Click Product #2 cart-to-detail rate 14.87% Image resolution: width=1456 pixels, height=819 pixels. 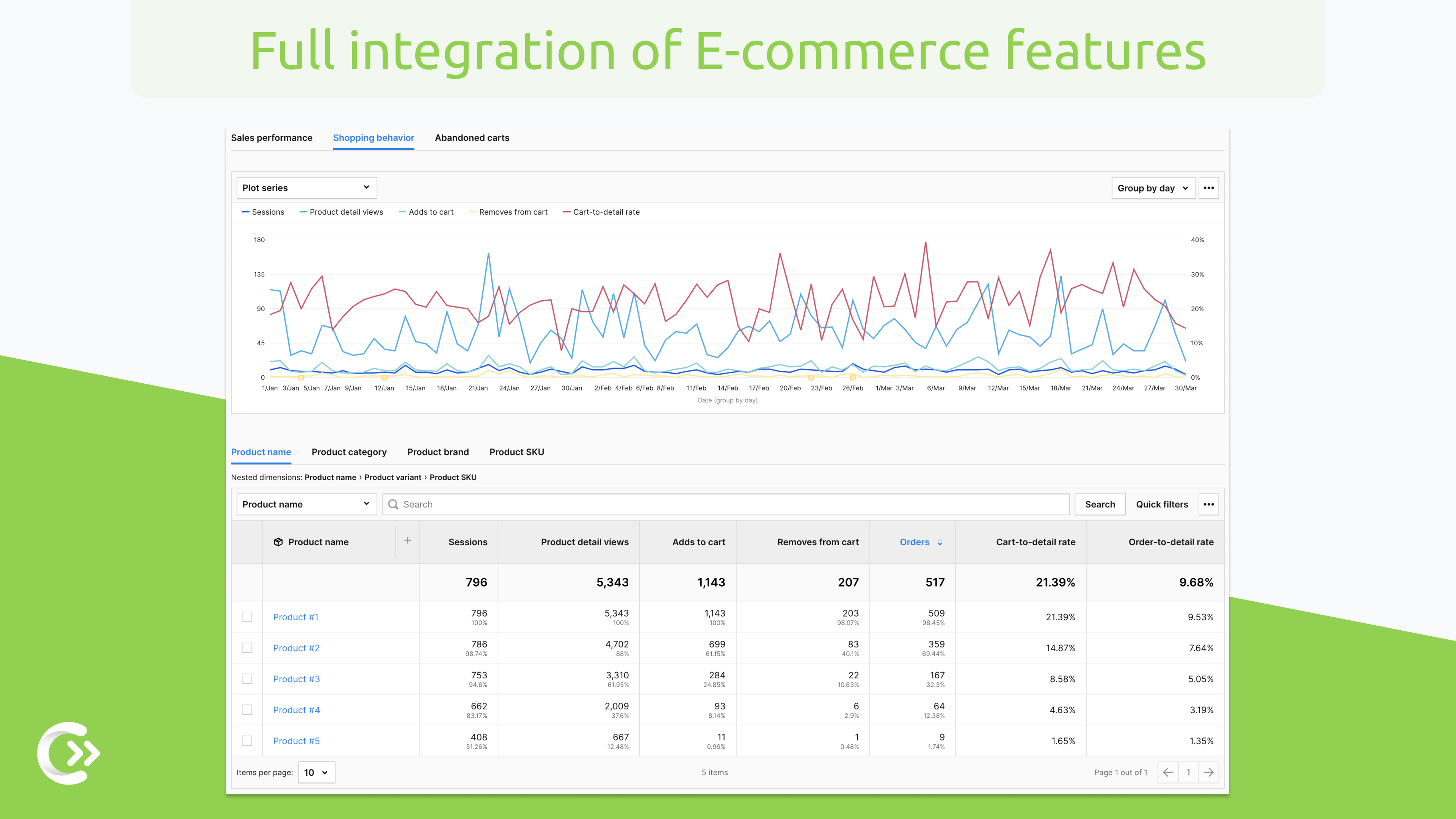[x=1061, y=648]
